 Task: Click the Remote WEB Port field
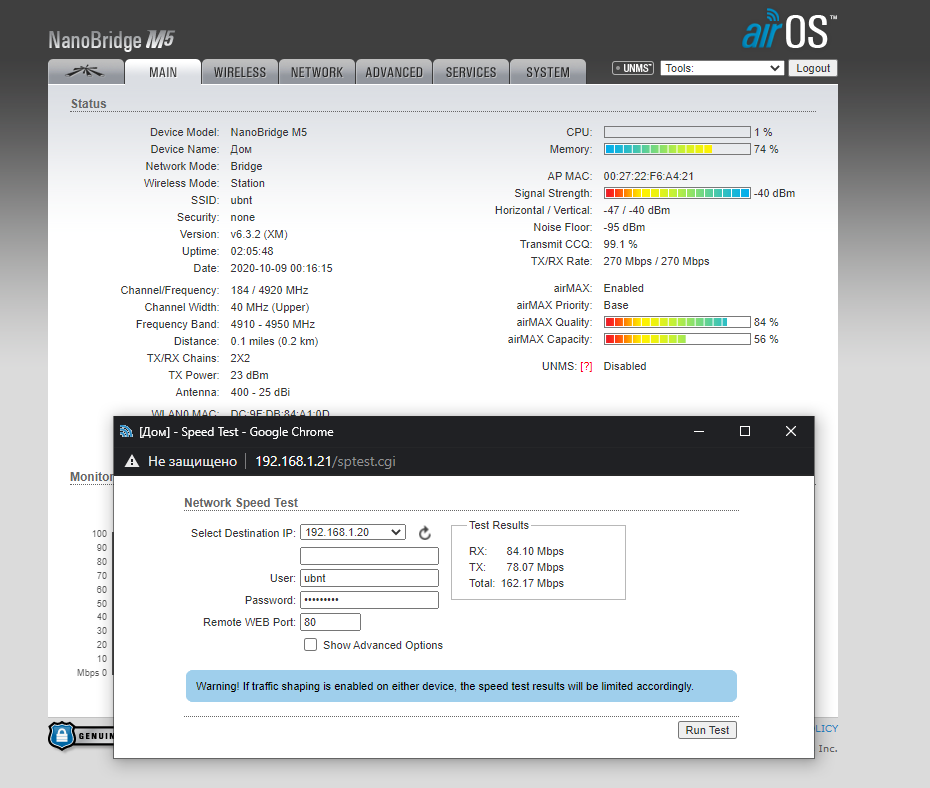click(x=330, y=622)
